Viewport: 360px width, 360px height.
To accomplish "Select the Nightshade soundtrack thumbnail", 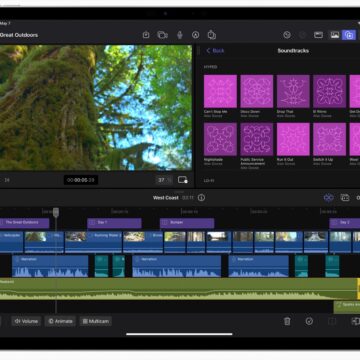I will [220, 139].
